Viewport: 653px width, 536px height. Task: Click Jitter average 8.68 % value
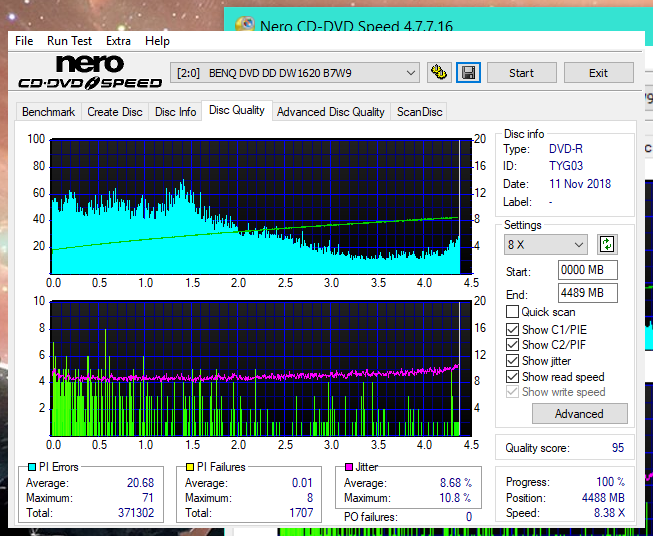(x=456, y=483)
